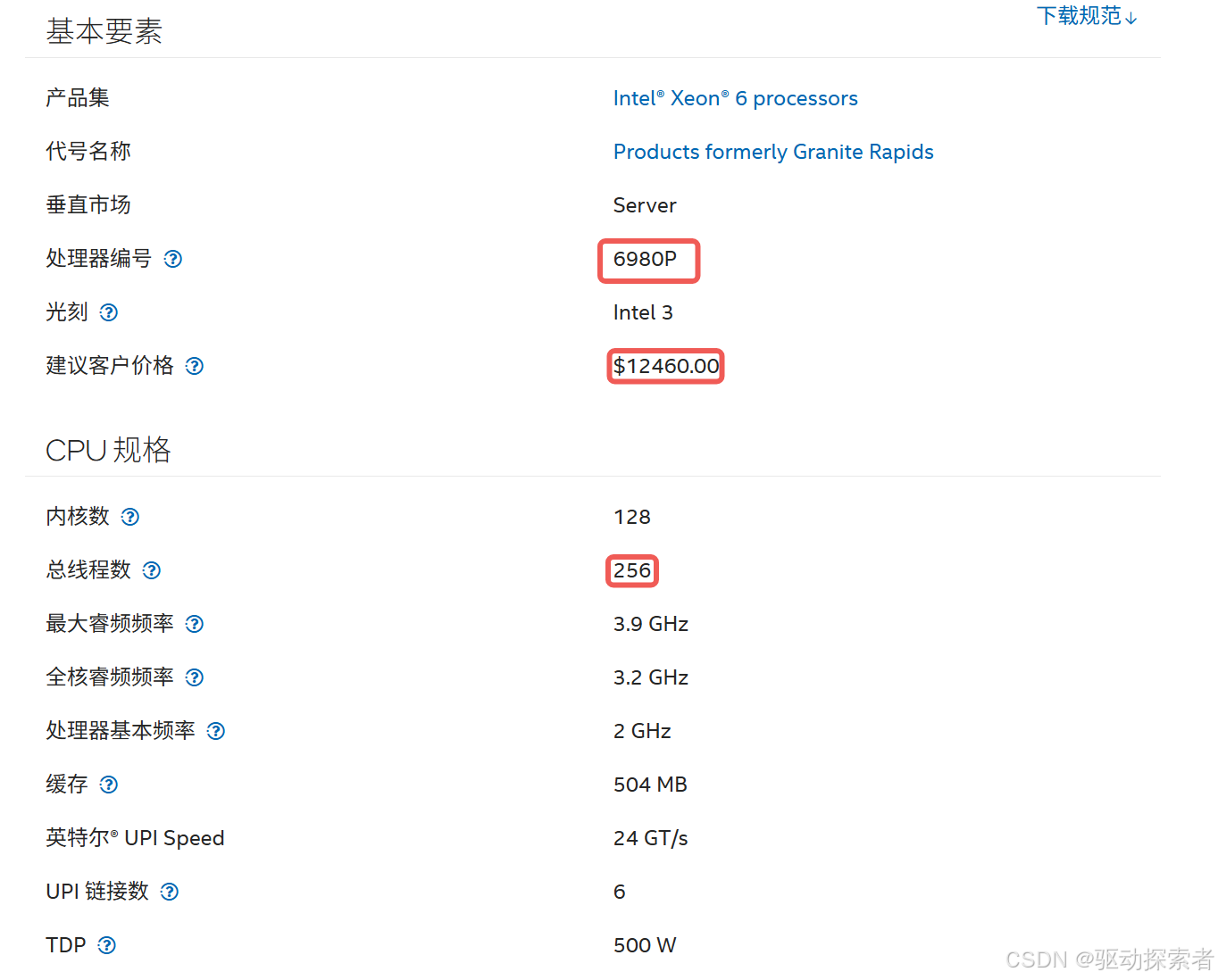The height and width of the screenshot is (980, 1218).
Task: Open help icon next to 缓存
Action: coord(109,785)
